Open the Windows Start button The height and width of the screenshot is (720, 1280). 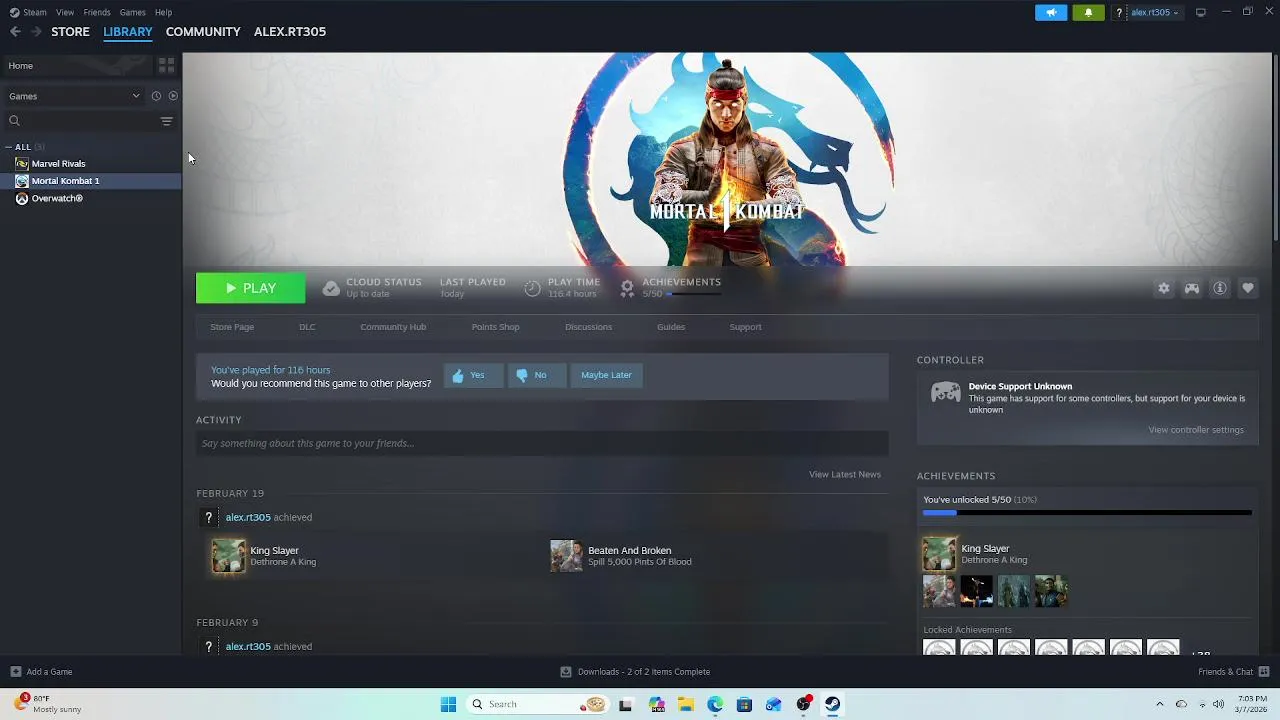(x=448, y=704)
